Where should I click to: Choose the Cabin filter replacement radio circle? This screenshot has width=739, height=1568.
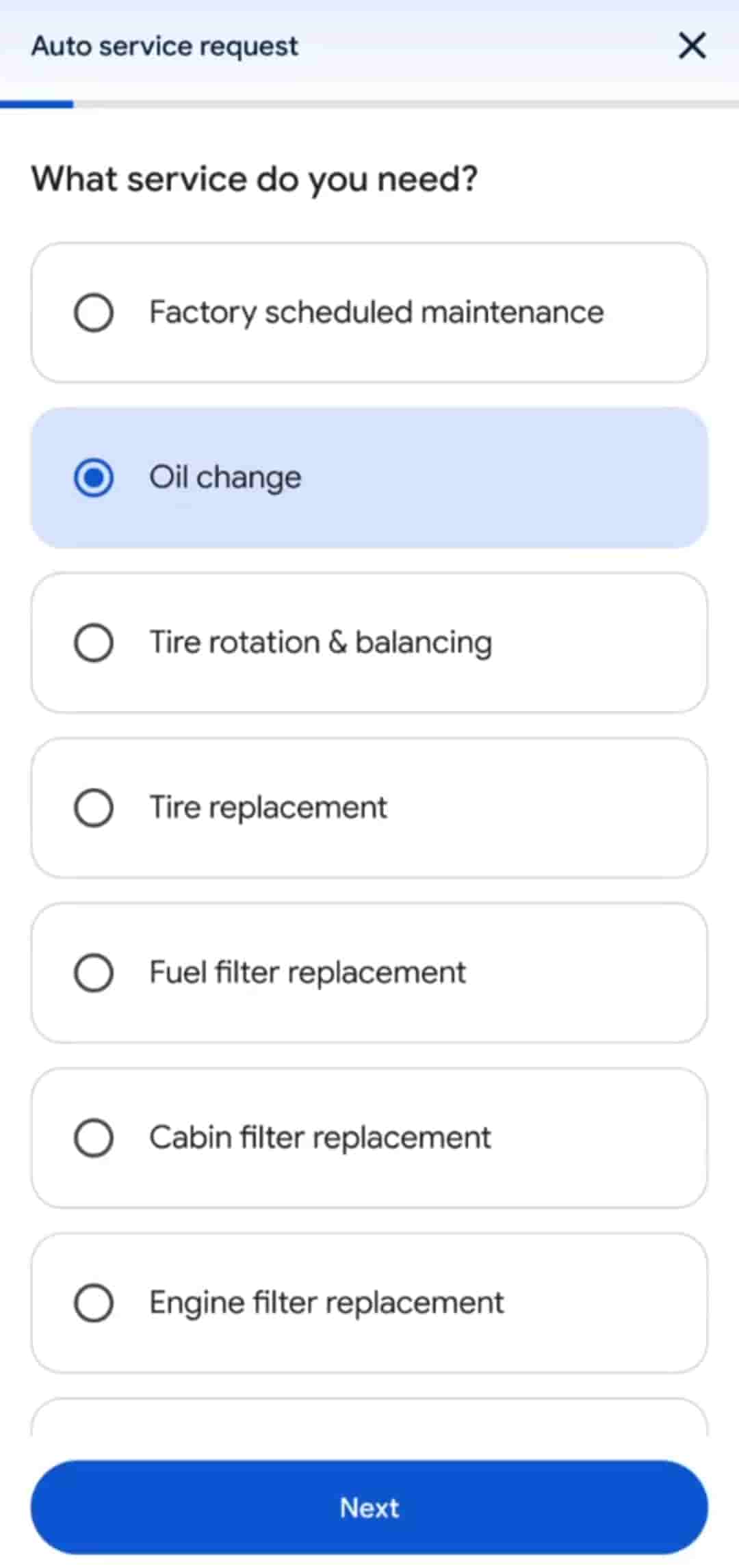coord(94,1138)
